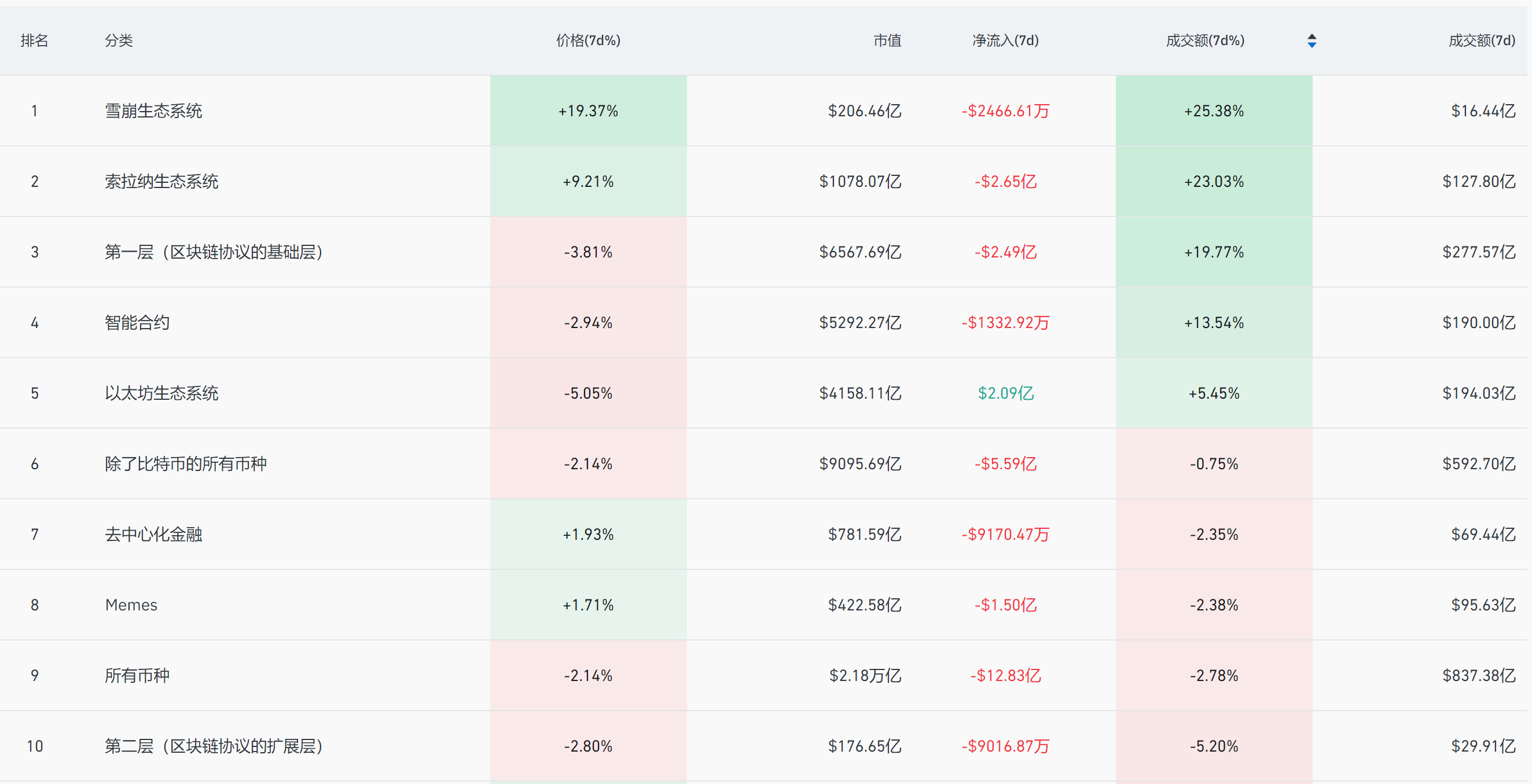
Task: Select volume change -2.78%
Action: tap(1214, 675)
